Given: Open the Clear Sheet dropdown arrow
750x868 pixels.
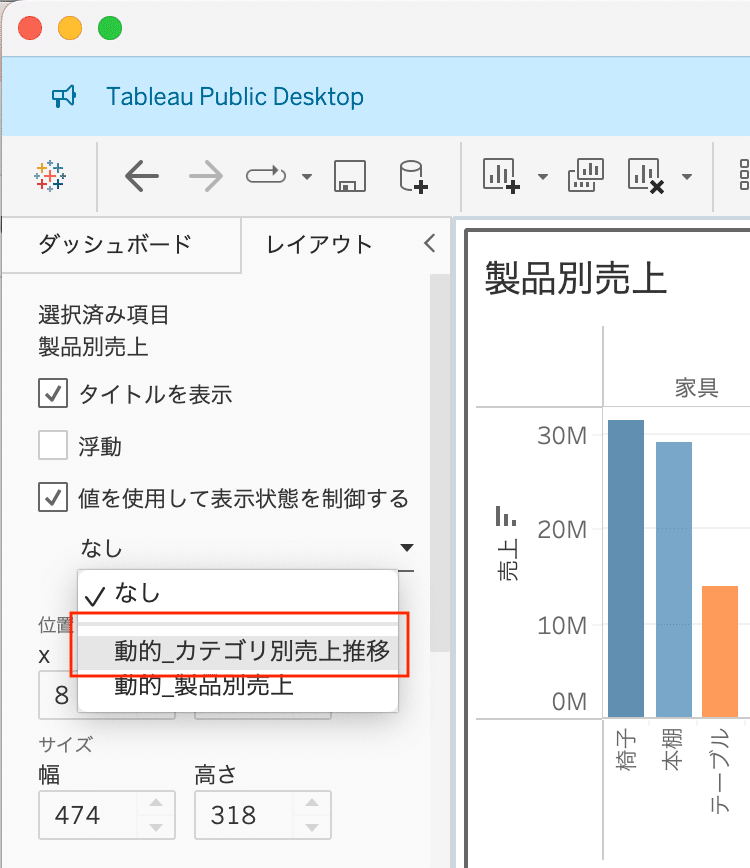Looking at the screenshot, I should tap(687, 177).
